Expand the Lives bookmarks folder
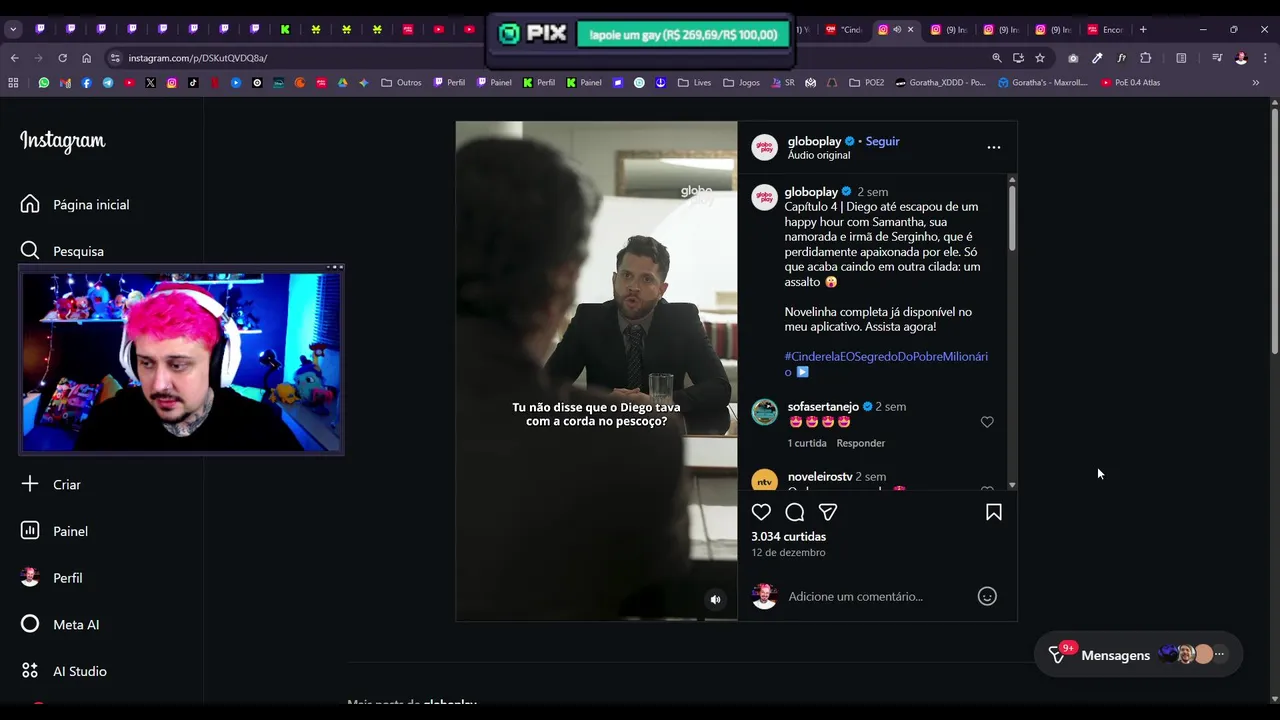Screen dimensions: 1280x720 (695, 83)
